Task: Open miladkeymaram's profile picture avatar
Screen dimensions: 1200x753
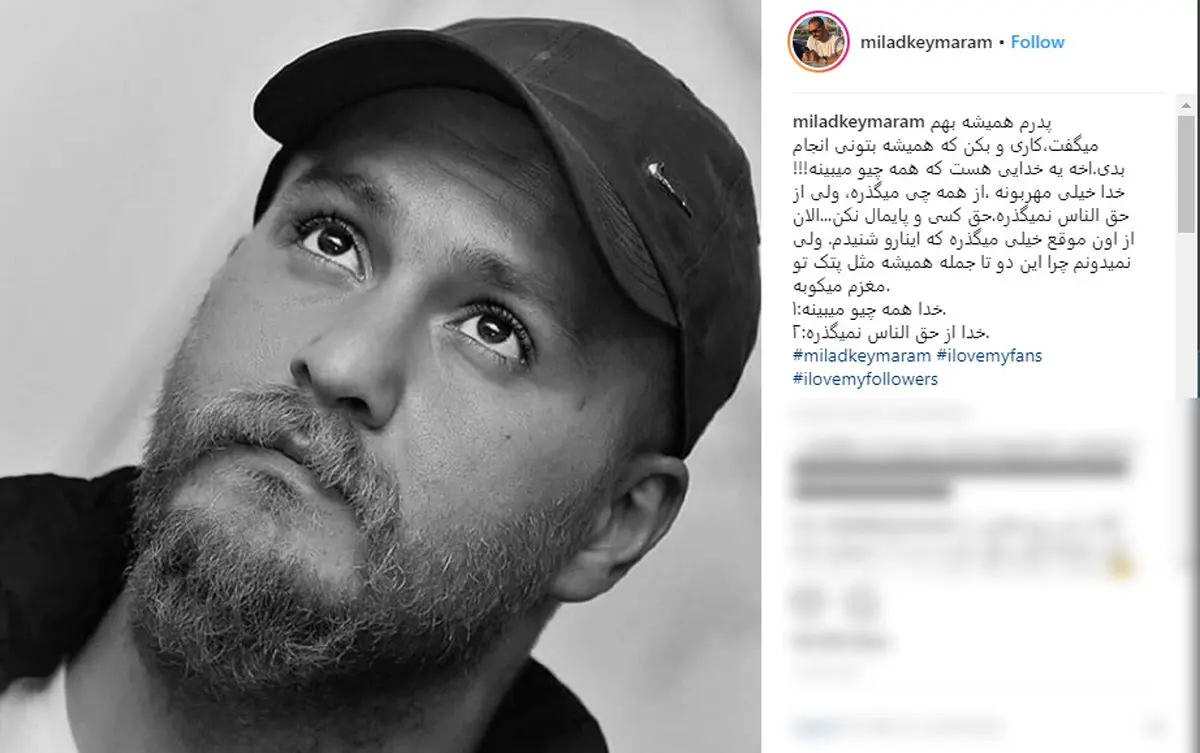Action: click(818, 42)
